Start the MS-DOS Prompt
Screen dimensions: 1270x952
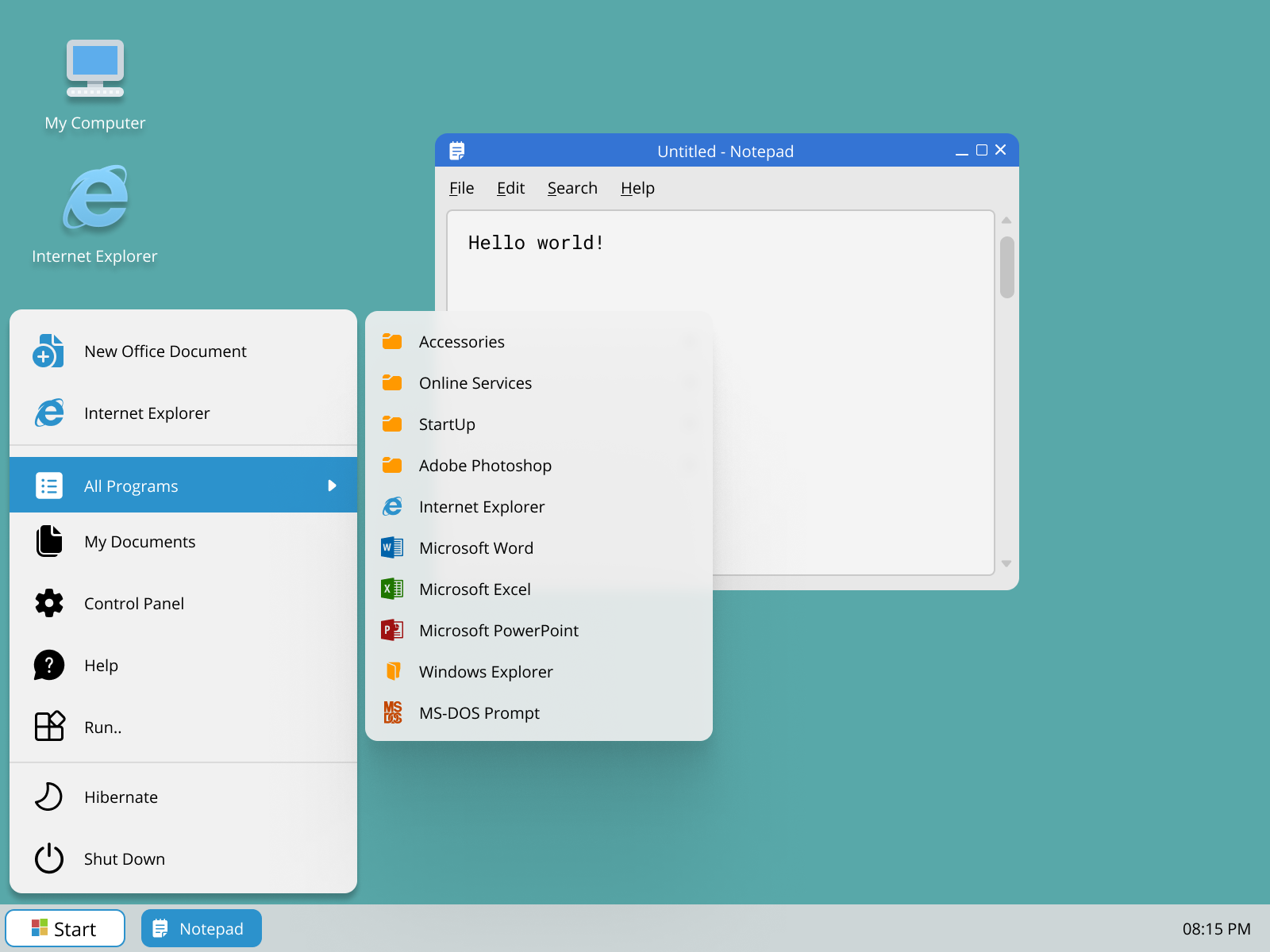(x=479, y=712)
